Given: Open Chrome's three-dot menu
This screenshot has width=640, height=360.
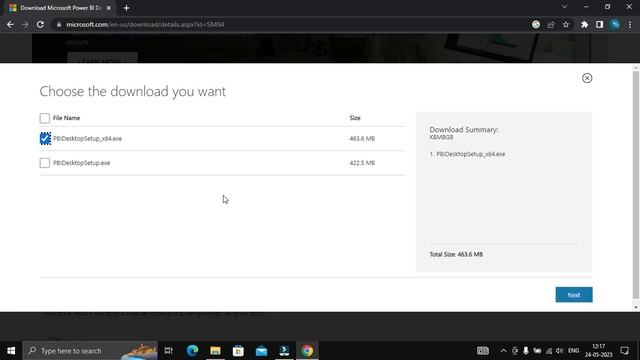Looking at the screenshot, I should [x=630, y=24].
